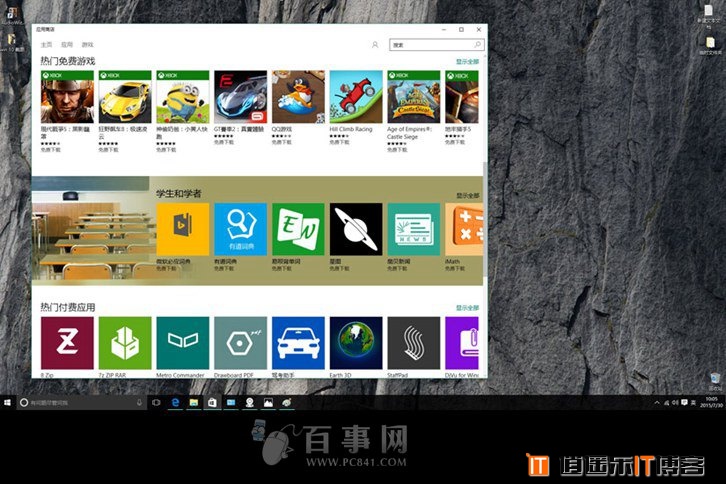Open the Action Center notifications icon
This screenshot has width=726, height=484.
tap(684, 403)
